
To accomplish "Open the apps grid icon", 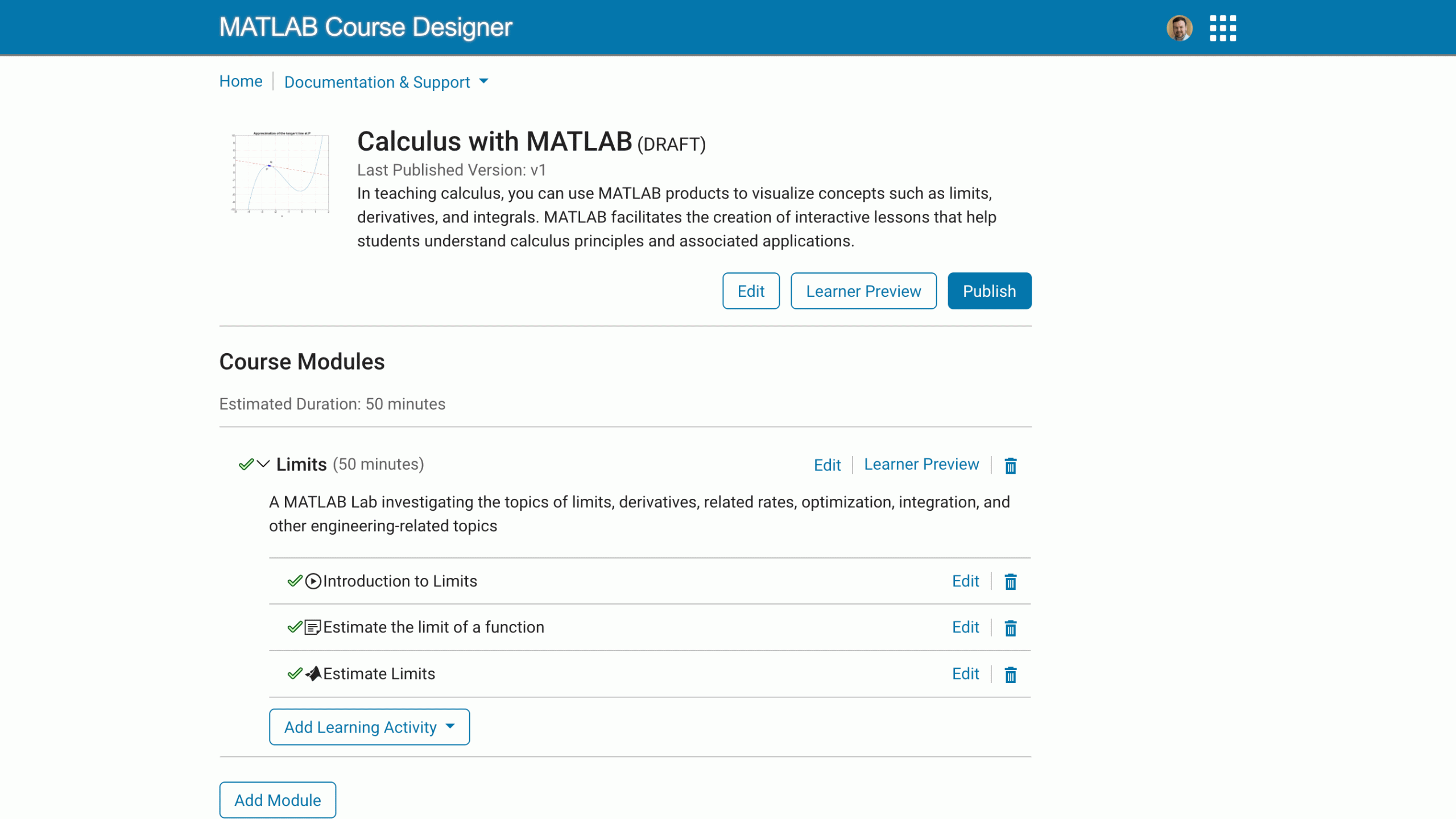I will [1222, 28].
